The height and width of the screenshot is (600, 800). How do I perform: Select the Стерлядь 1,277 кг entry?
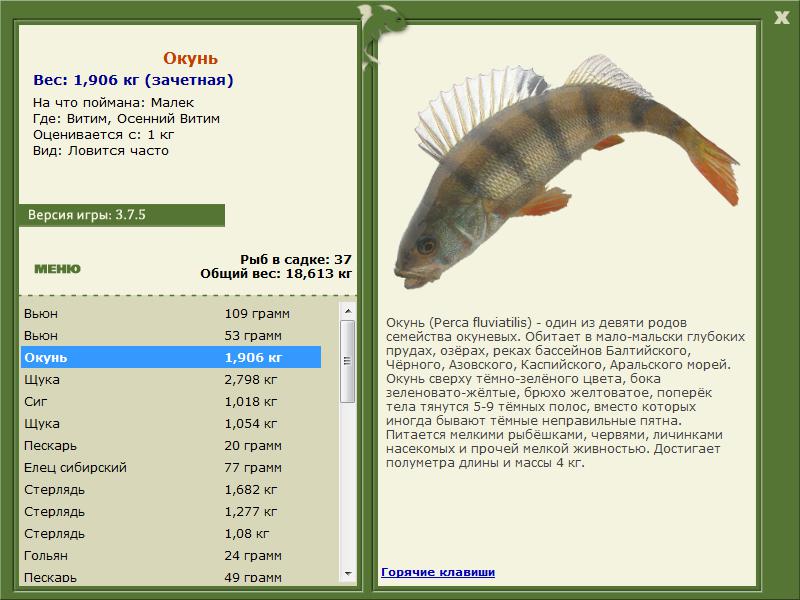(171, 511)
